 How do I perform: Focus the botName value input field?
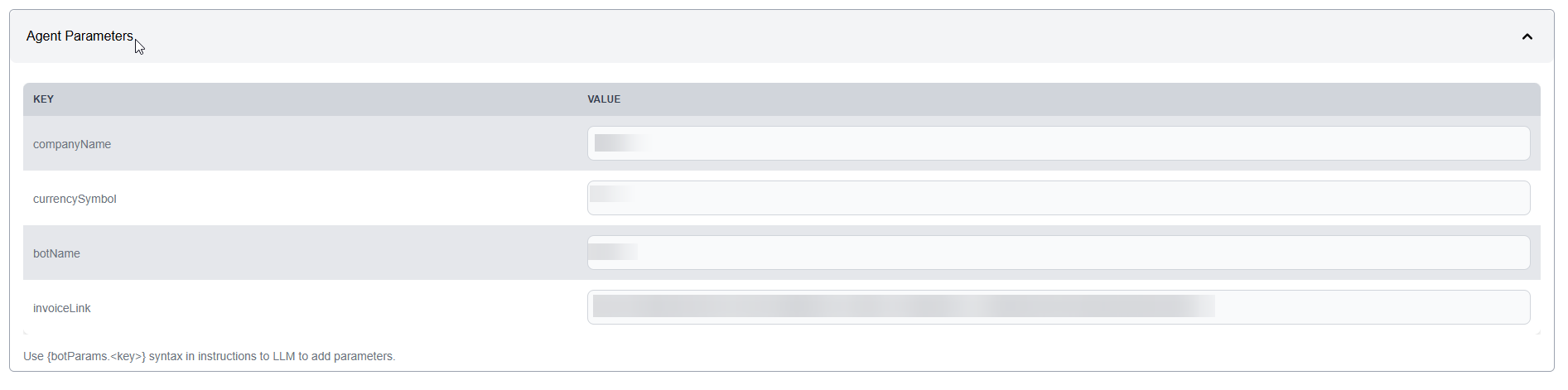click(x=1058, y=253)
